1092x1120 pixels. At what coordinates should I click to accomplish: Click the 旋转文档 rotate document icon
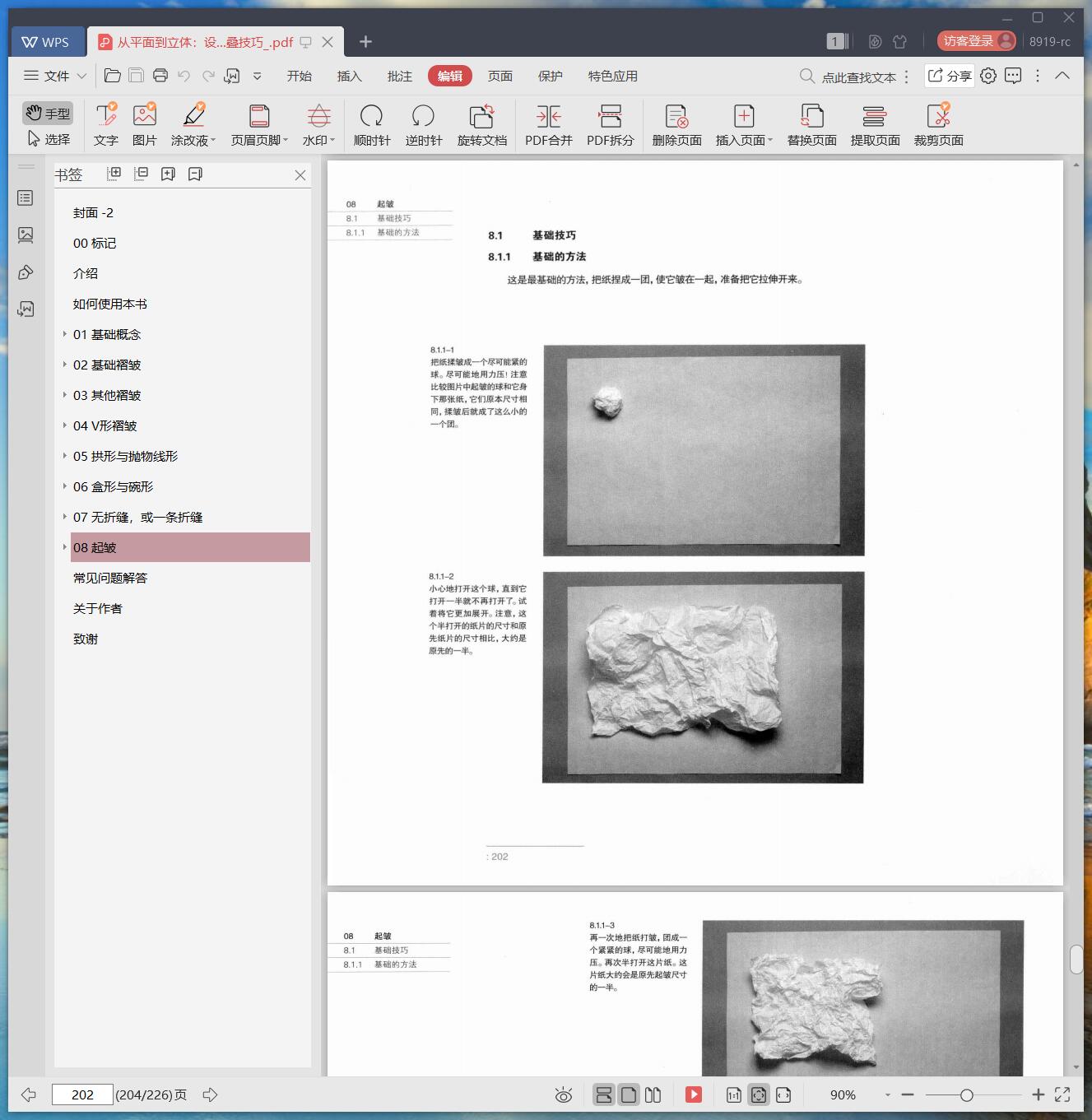pos(481,116)
